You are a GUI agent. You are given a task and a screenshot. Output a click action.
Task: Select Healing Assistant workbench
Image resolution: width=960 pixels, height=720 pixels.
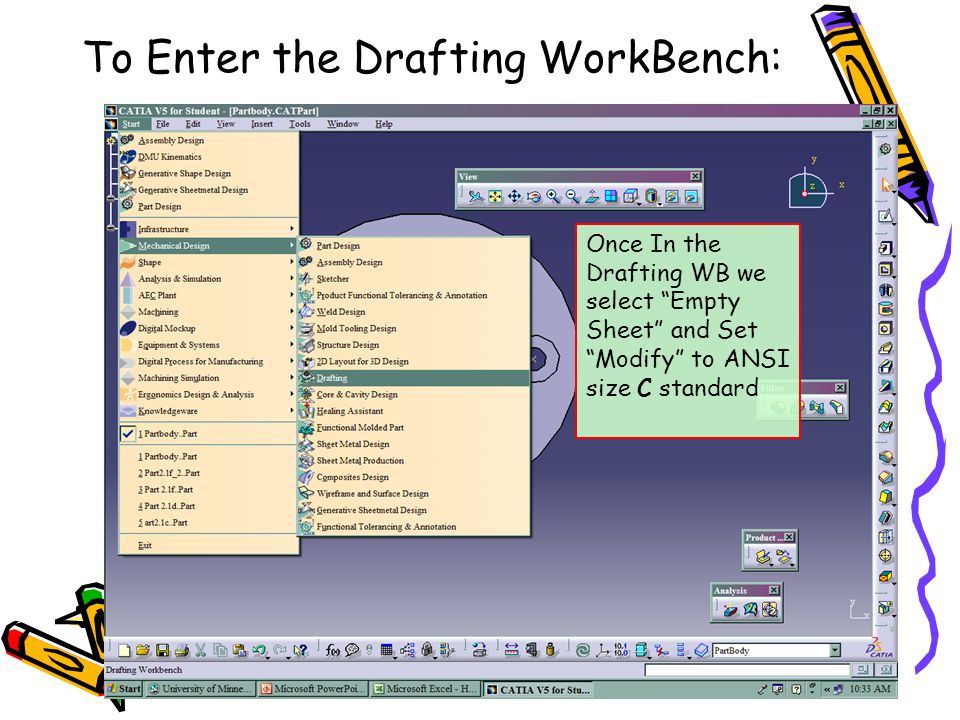coord(414,411)
